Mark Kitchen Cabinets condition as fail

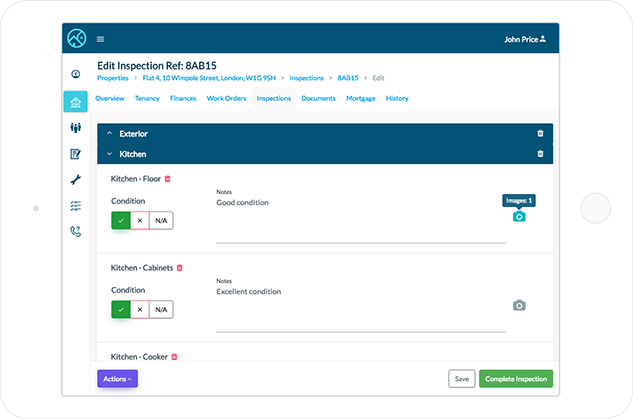pos(140,310)
